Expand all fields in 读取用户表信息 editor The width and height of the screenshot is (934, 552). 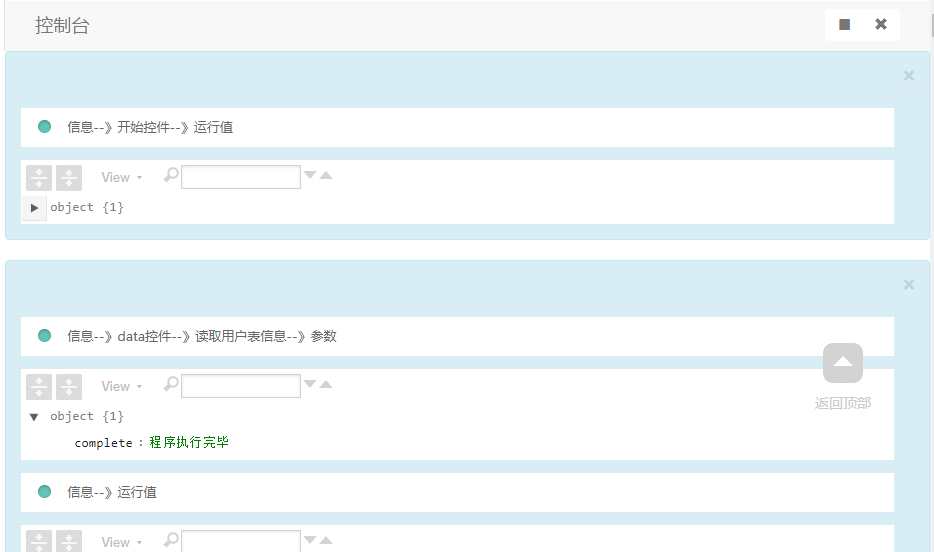coord(39,387)
